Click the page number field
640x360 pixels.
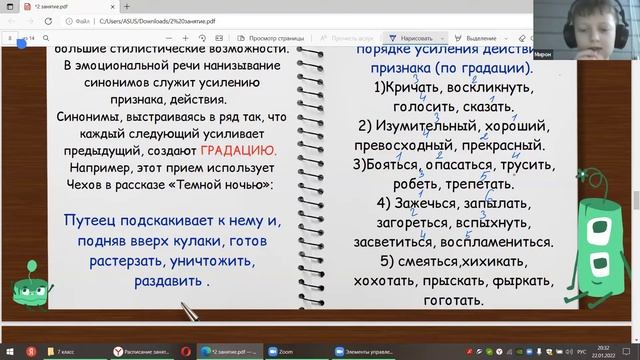(x=10, y=38)
